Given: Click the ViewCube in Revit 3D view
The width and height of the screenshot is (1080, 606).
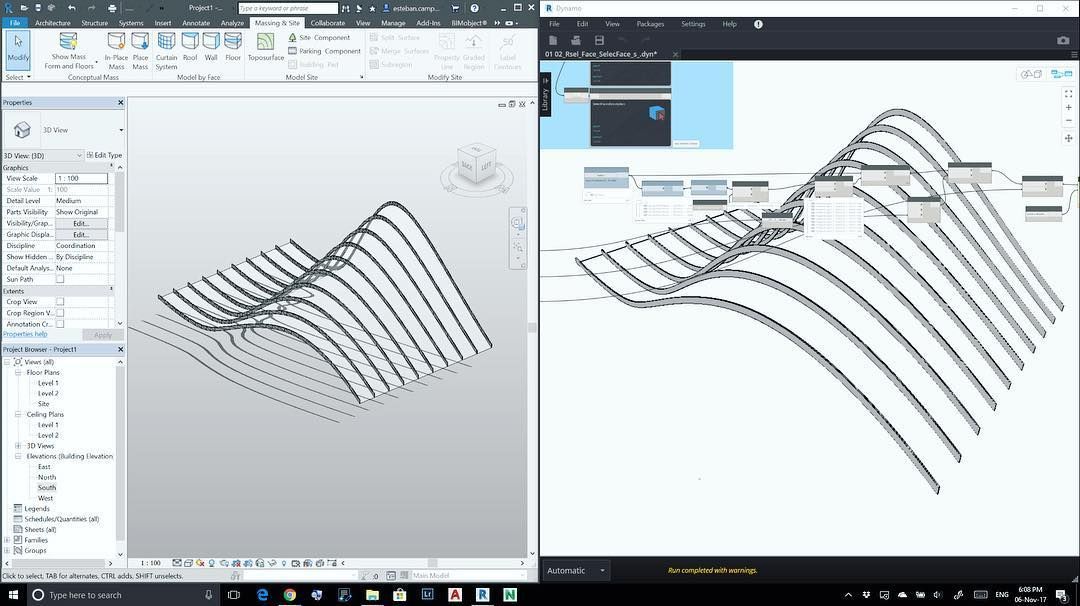Looking at the screenshot, I should click(476, 167).
